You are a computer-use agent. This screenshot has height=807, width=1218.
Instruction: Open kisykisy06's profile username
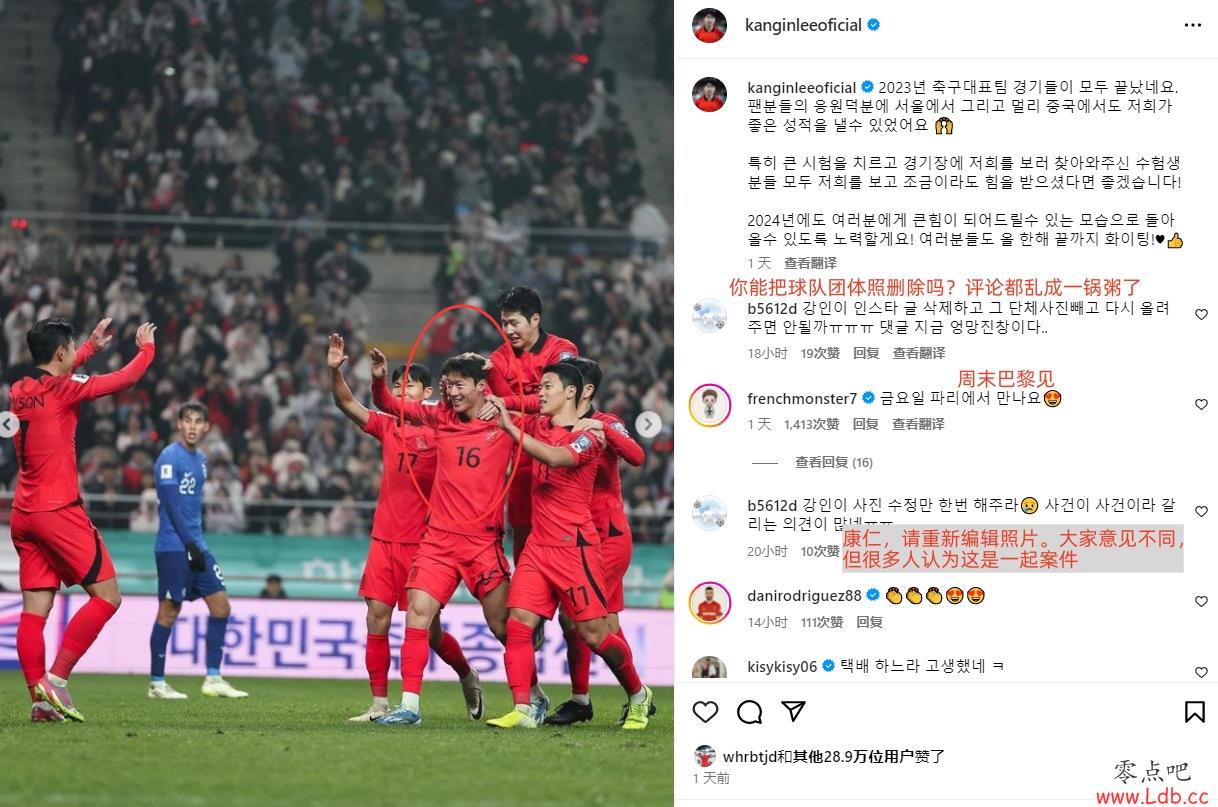(782, 666)
